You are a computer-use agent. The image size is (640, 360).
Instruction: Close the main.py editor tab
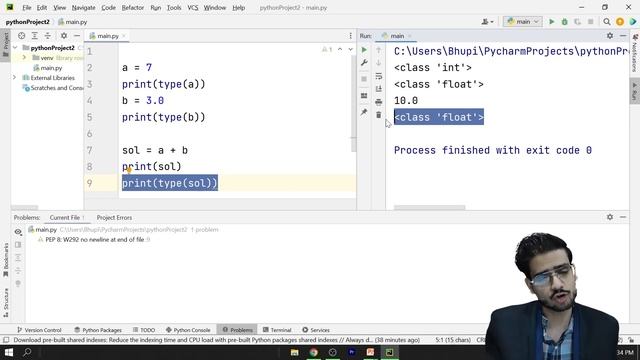pyautogui.click(x=124, y=36)
